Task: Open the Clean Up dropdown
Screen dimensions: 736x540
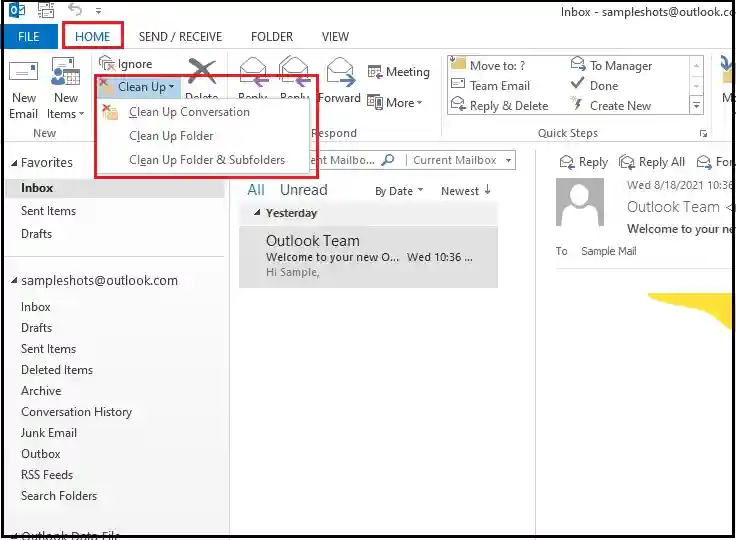Action: 140,87
